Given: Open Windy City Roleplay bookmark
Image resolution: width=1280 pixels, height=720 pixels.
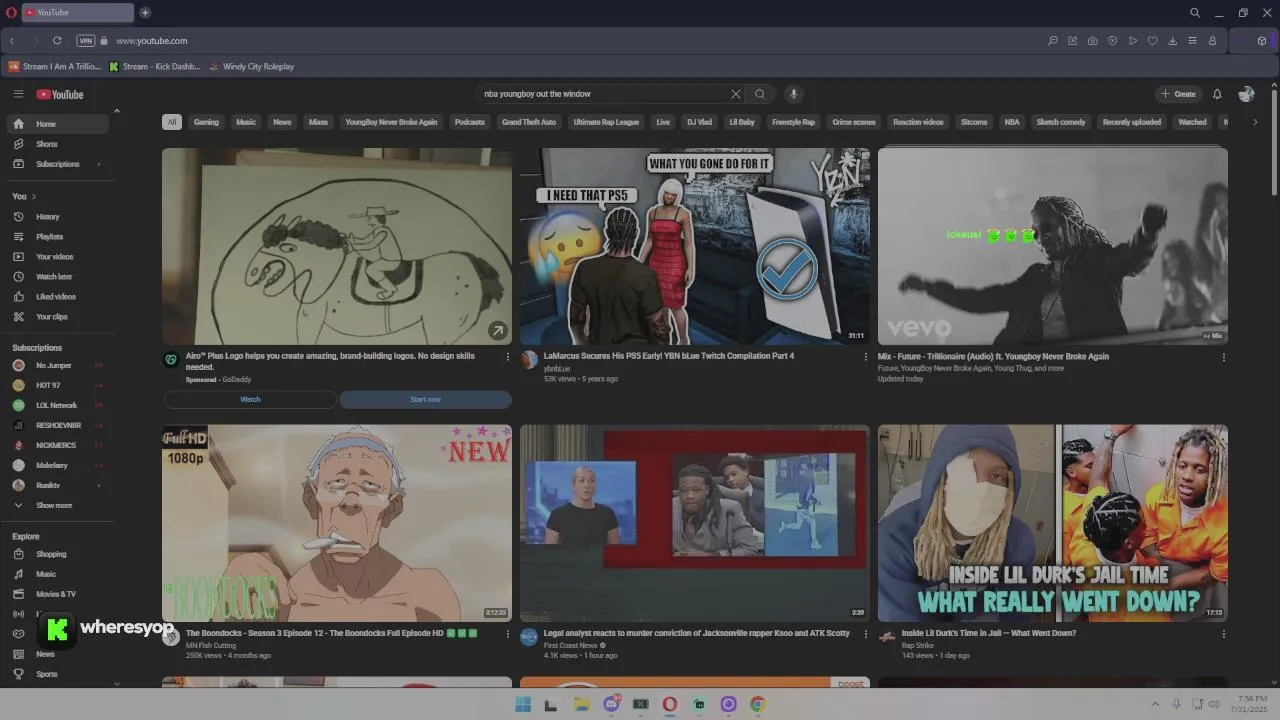Looking at the screenshot, I should pyautogui.click(x=251, y=67).
